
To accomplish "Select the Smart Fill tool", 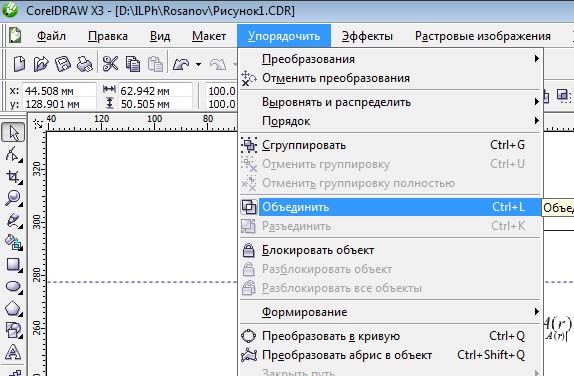I will [13, 242].
